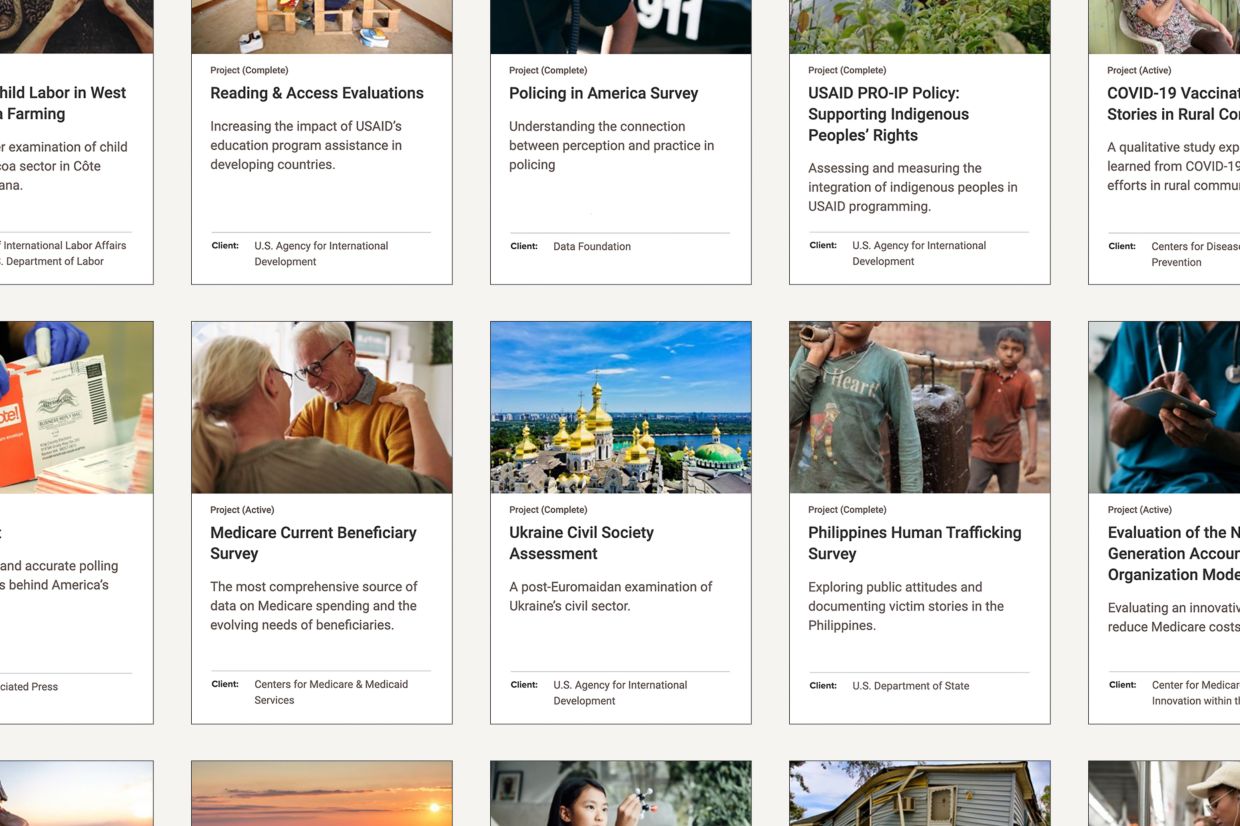Click the Reading & Access card image

coord(322,27)
